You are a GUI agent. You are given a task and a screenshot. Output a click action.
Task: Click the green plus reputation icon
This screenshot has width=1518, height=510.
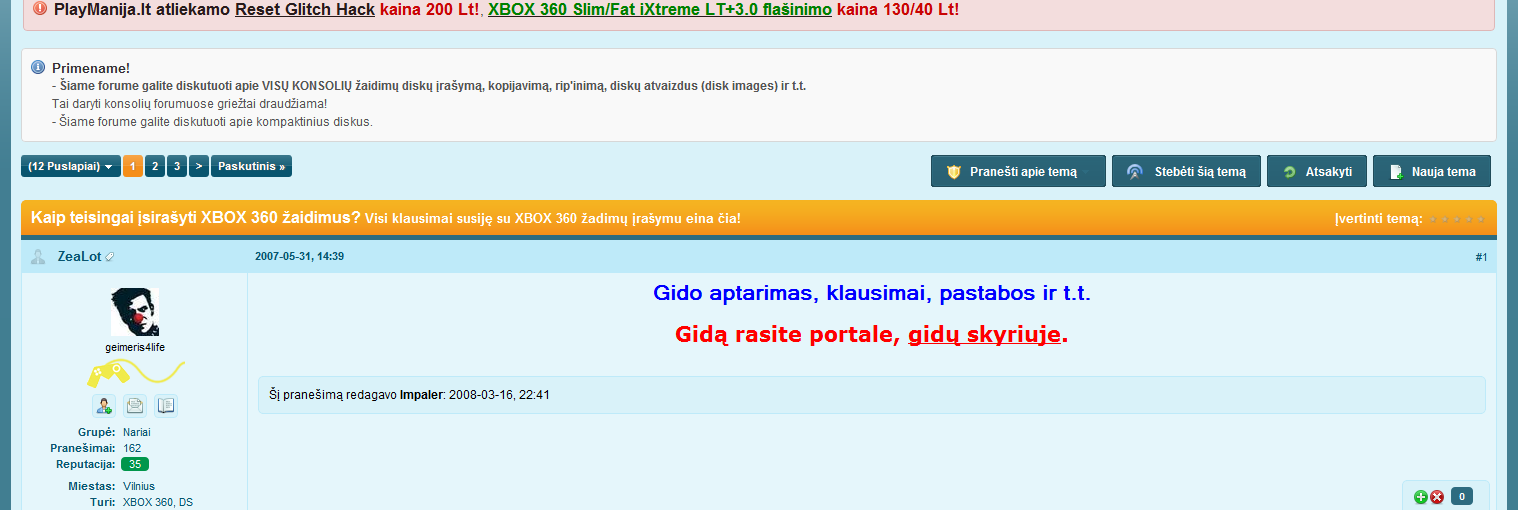[1421, 497]
